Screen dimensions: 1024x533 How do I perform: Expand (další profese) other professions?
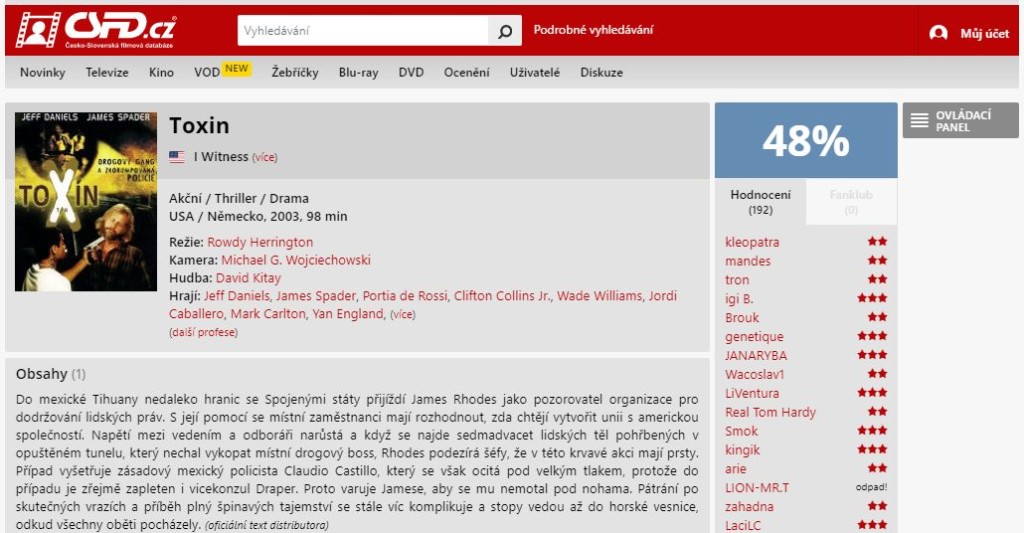coord(203,332)
